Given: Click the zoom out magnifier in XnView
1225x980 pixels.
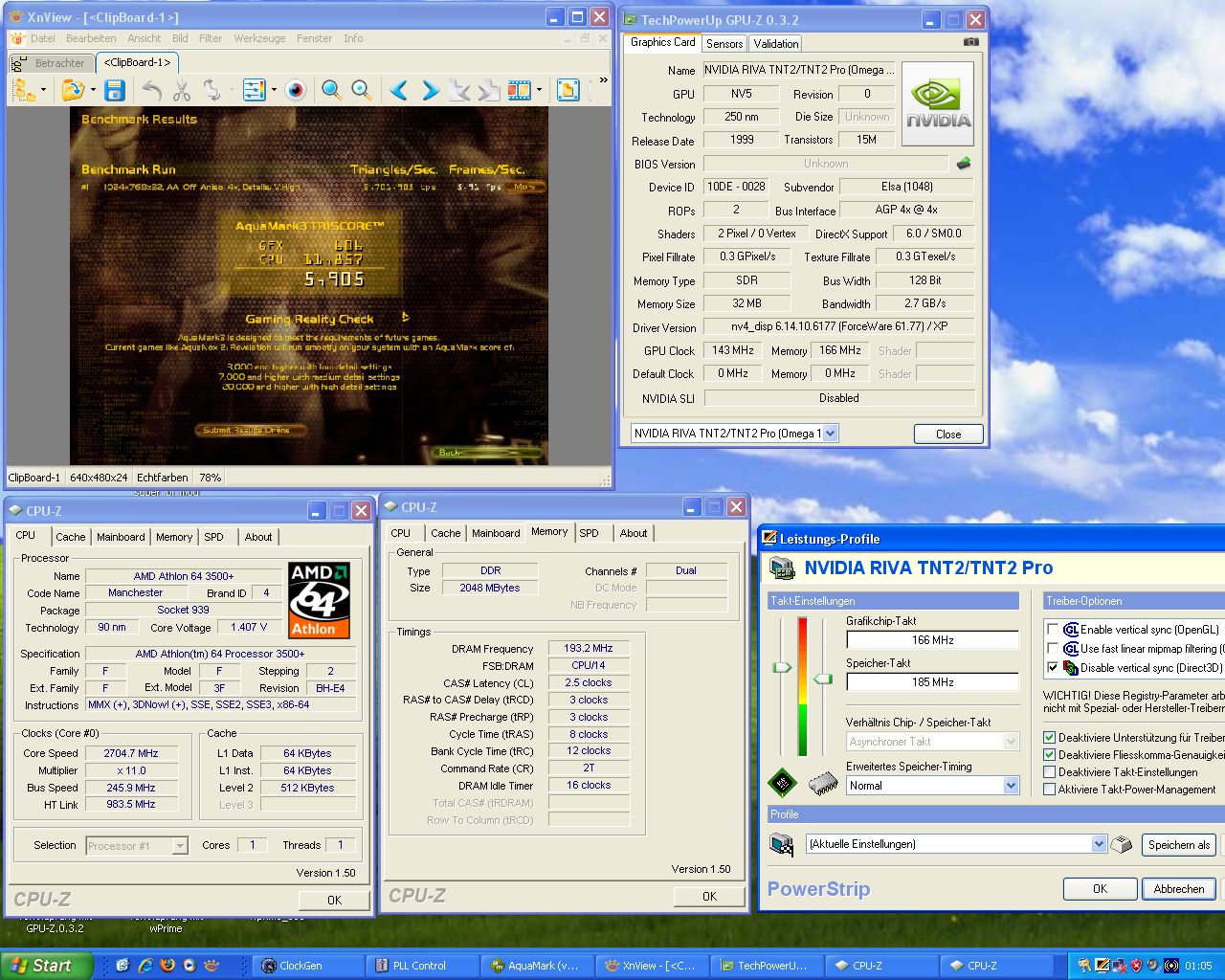Looking at the screenshot, I should pos(362,90).
